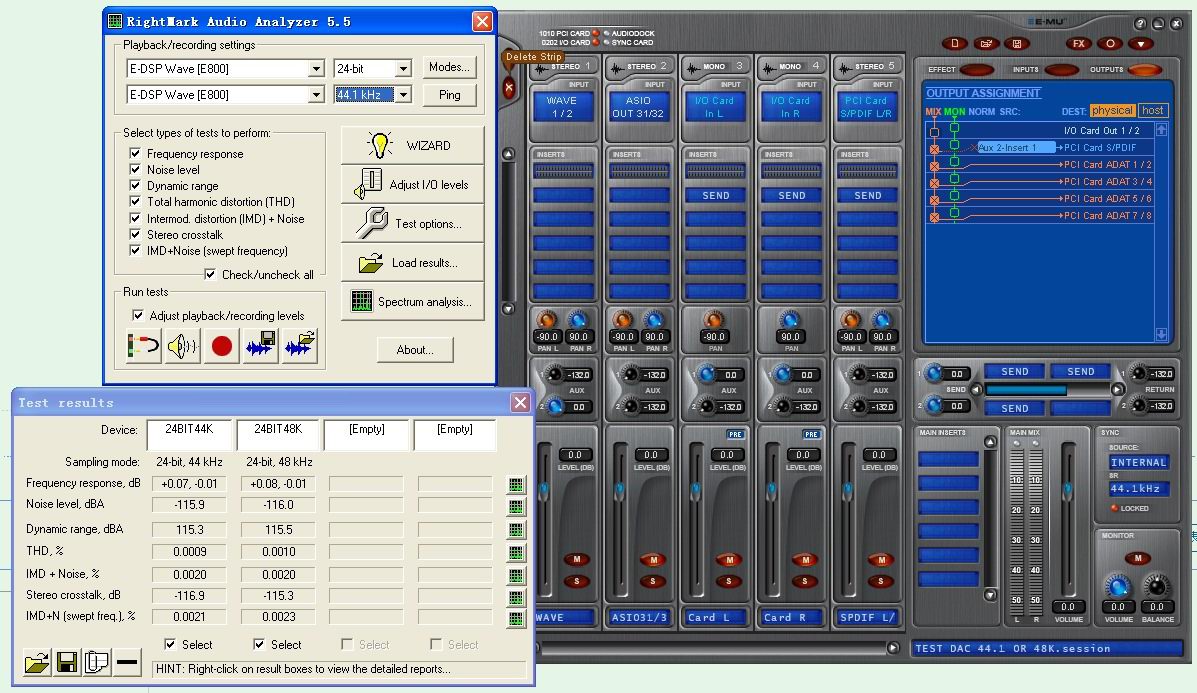Click the Modes... button
The height and width of the screenshot is (693, 1197).
point(449,67)
